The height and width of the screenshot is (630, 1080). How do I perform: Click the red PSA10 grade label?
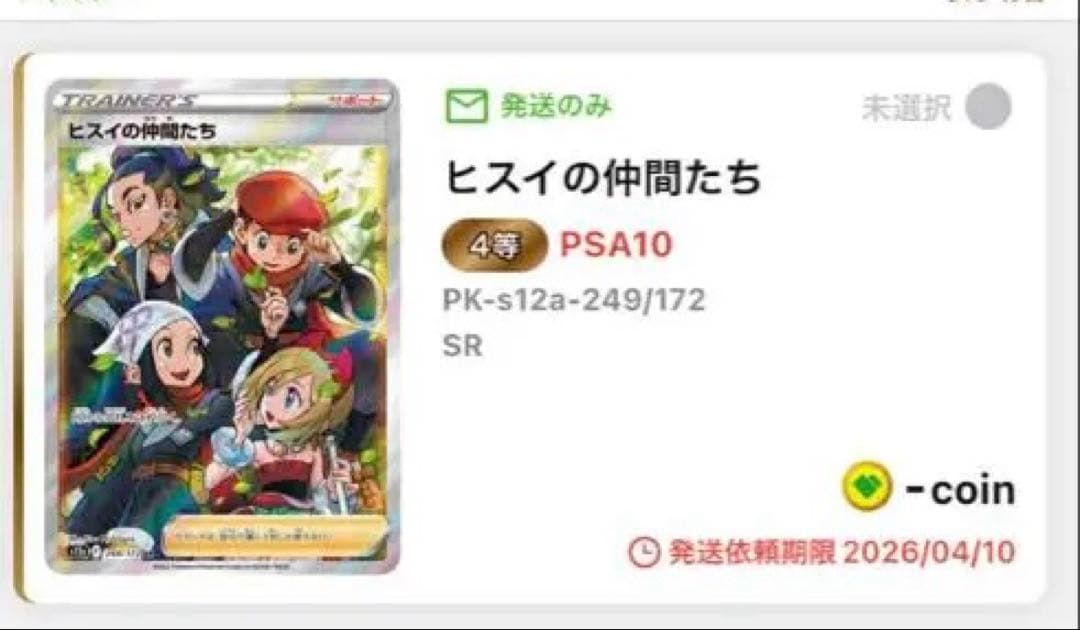click(616, 245)
